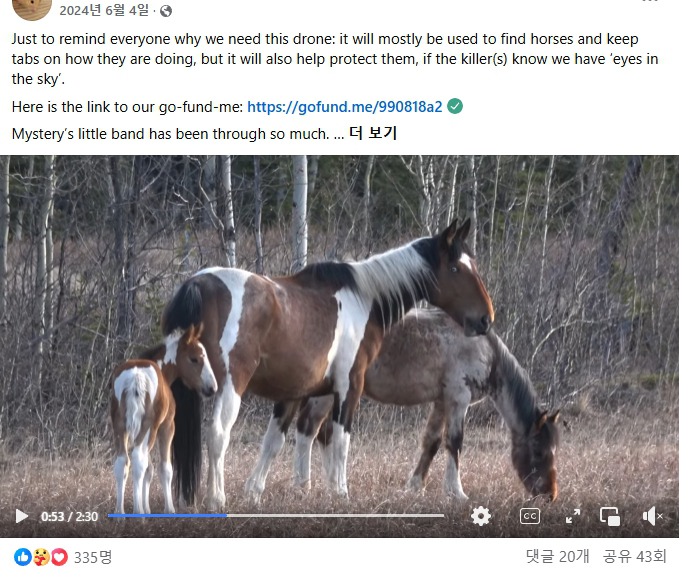Screen dimensions: 679x571
Task: Play the horse video
Action: click(x=21, y=516)
